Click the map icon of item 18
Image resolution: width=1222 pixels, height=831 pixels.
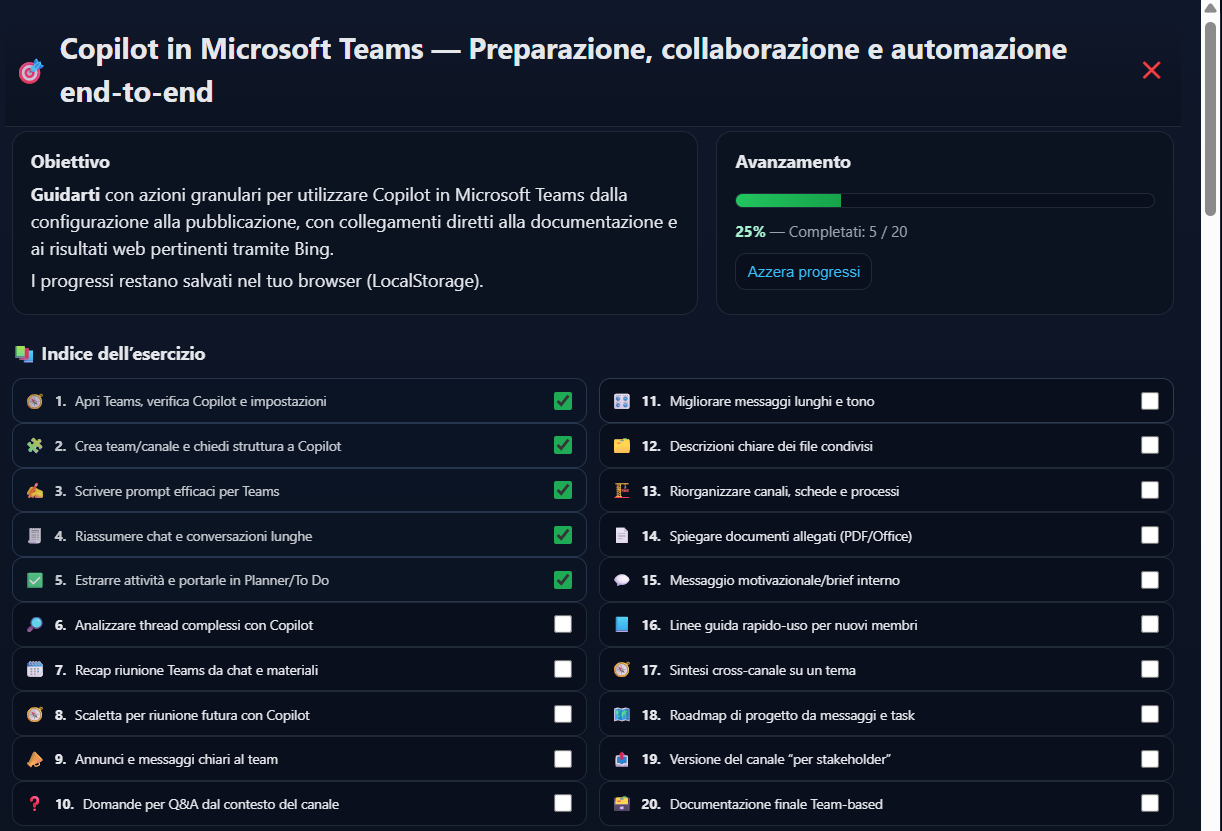pyautogui.click(x=622, y=715)
